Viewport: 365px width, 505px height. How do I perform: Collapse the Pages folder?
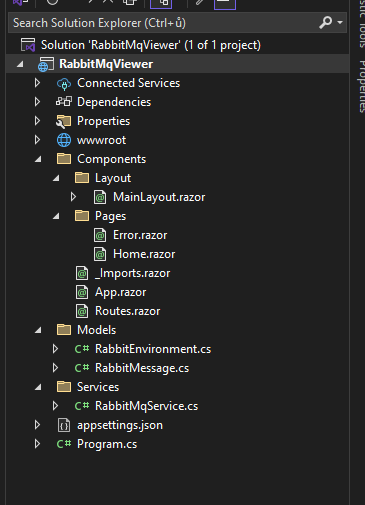click(x=56, y=216)
